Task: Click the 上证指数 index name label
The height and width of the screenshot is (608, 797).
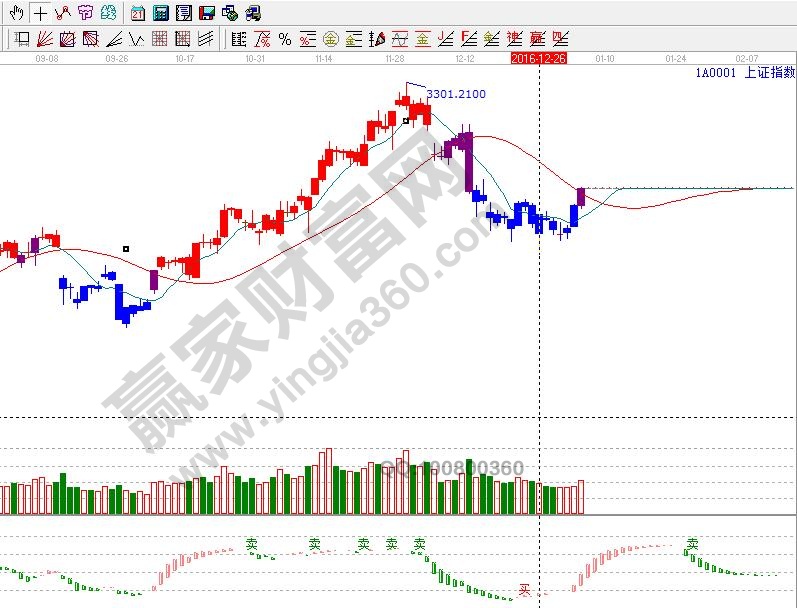Action: (x=770, y=72)
